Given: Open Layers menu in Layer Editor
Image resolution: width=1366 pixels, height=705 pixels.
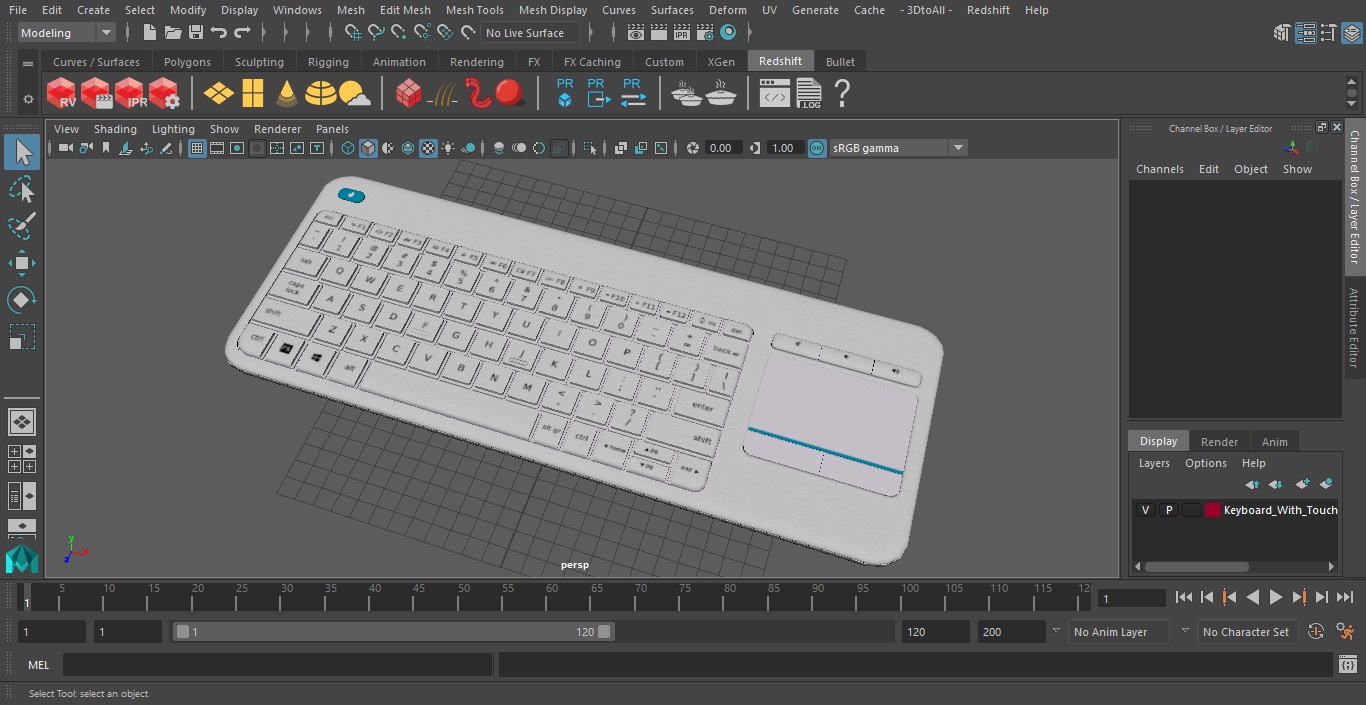Looking at the screenshot, I should [1154, 463].
